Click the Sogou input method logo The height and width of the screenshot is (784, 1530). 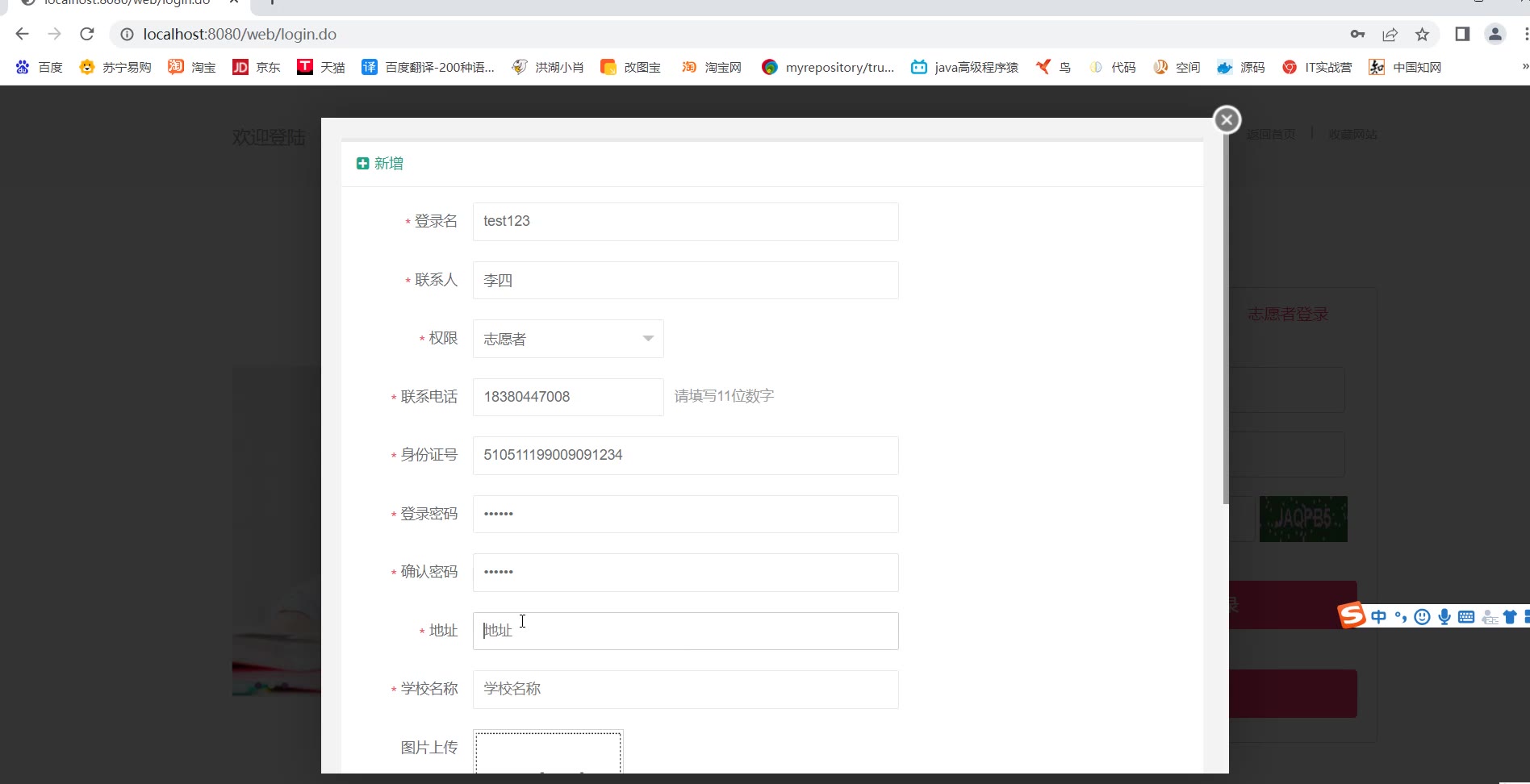[1352, 615]
